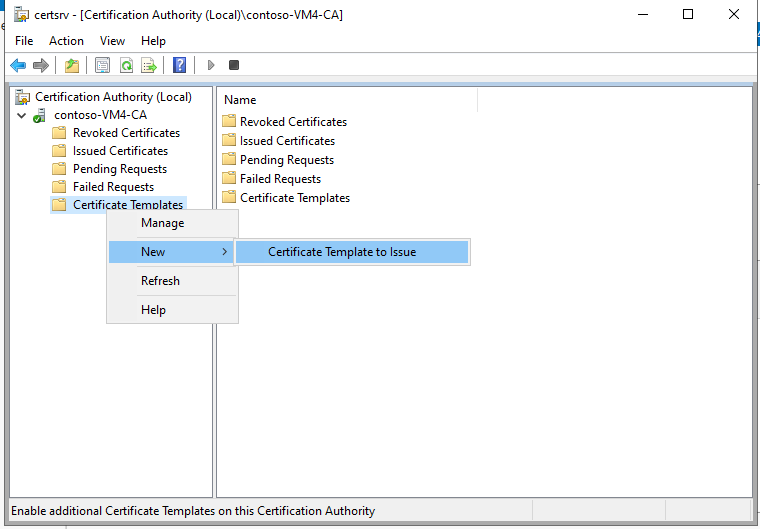Click the Stop Service square icon
The height and width of the screenshot is (529, 760).
[x=234, y=65]
